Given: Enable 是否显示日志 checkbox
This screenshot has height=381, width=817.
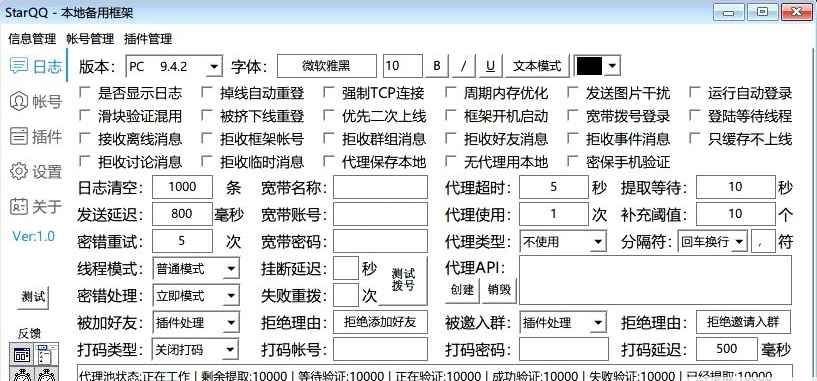Looking at the screenshot, I should [x=84, y=93].
